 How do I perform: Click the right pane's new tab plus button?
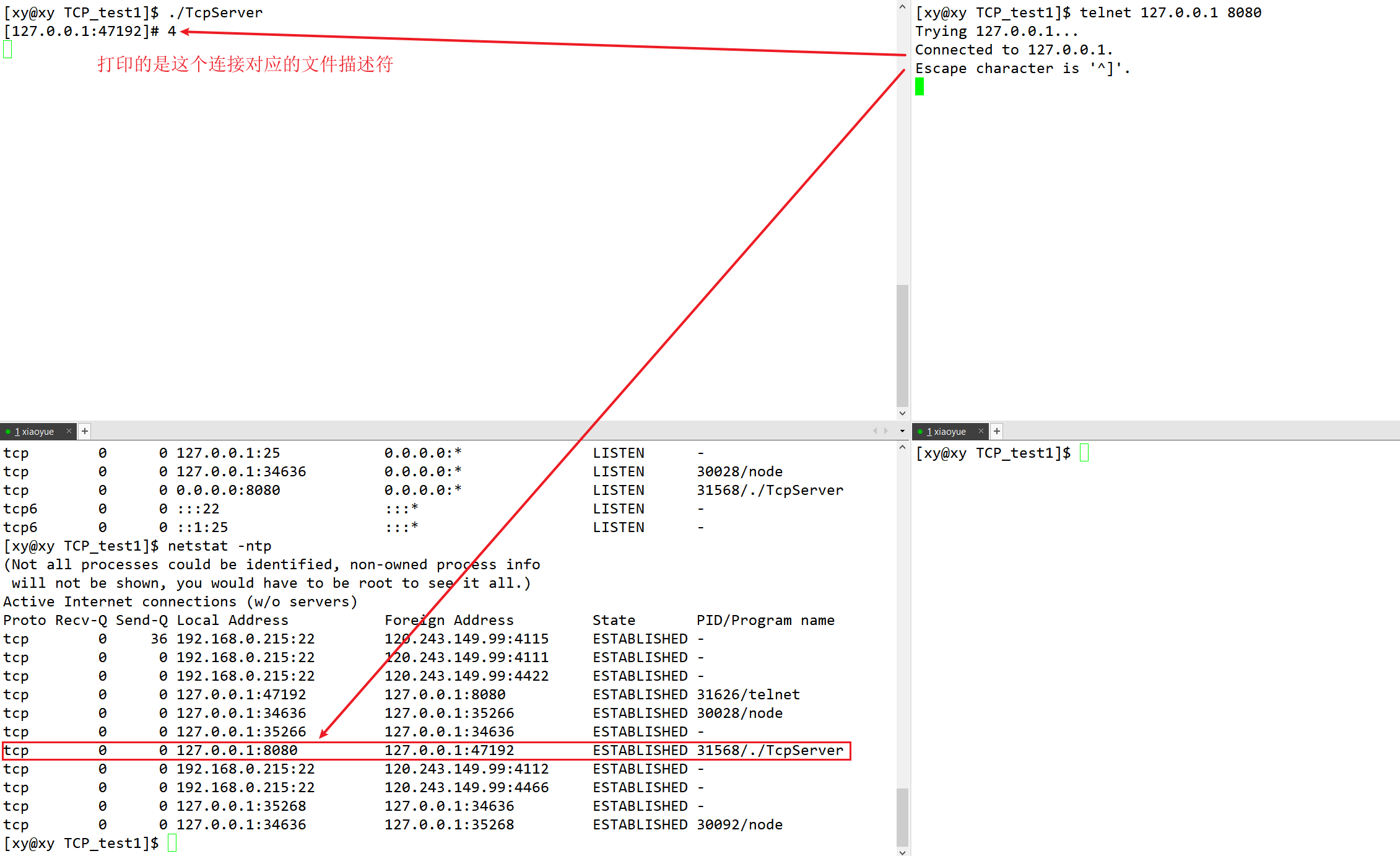[997, 431]
